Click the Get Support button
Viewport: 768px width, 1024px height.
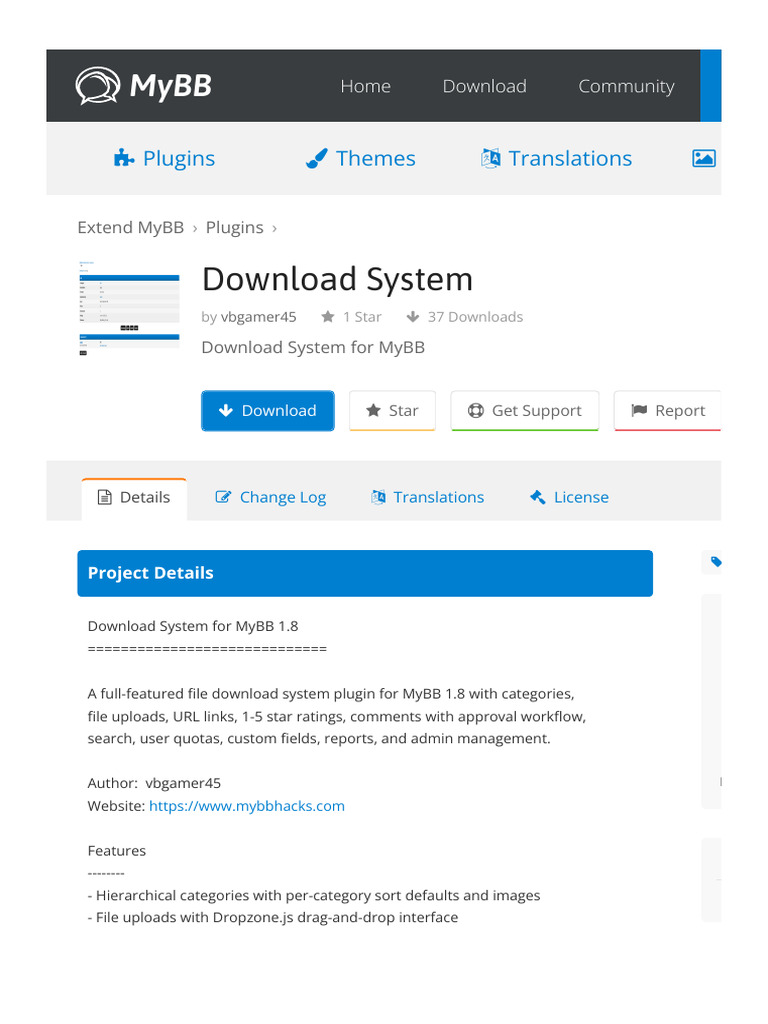click(525, 411)
